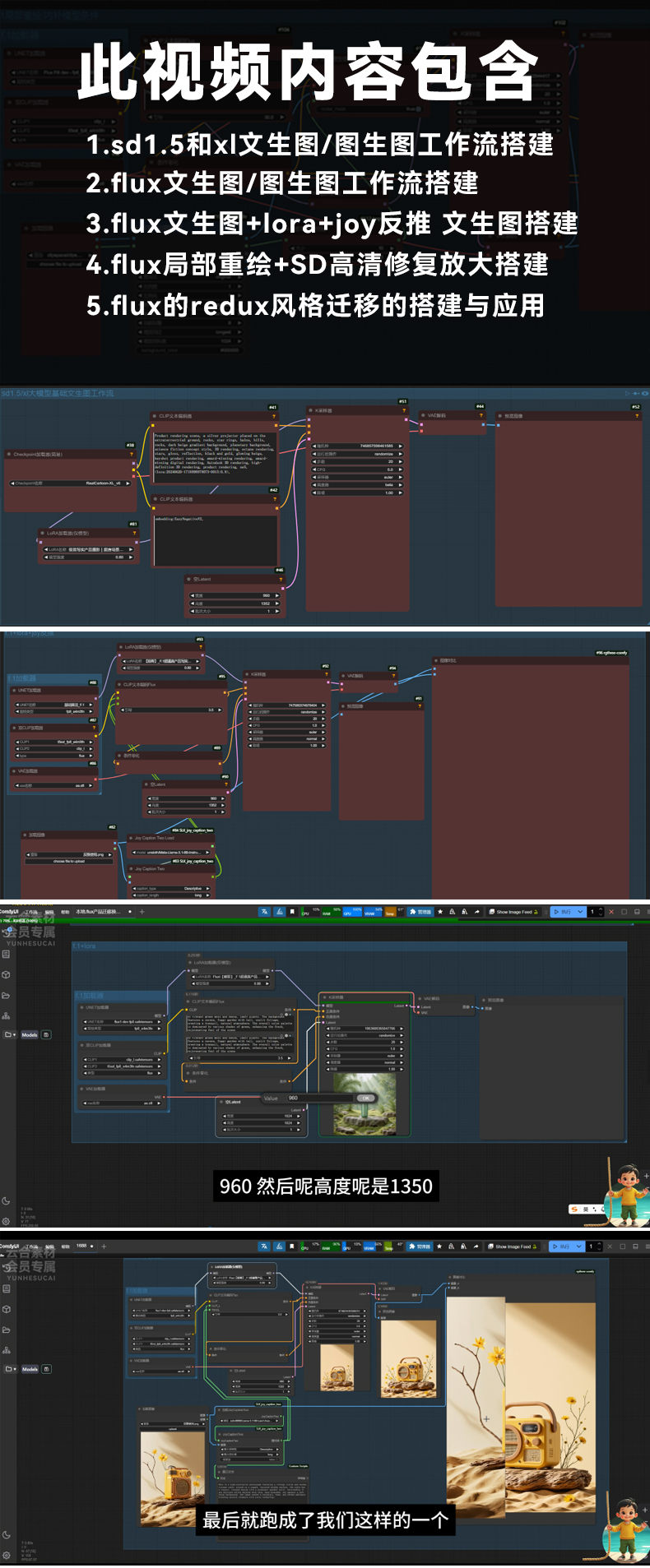
Task: Toggle moon theme icon in the 最后就跑成了 sidebar
Action: pyautogui.click(x=6, y=1534)
